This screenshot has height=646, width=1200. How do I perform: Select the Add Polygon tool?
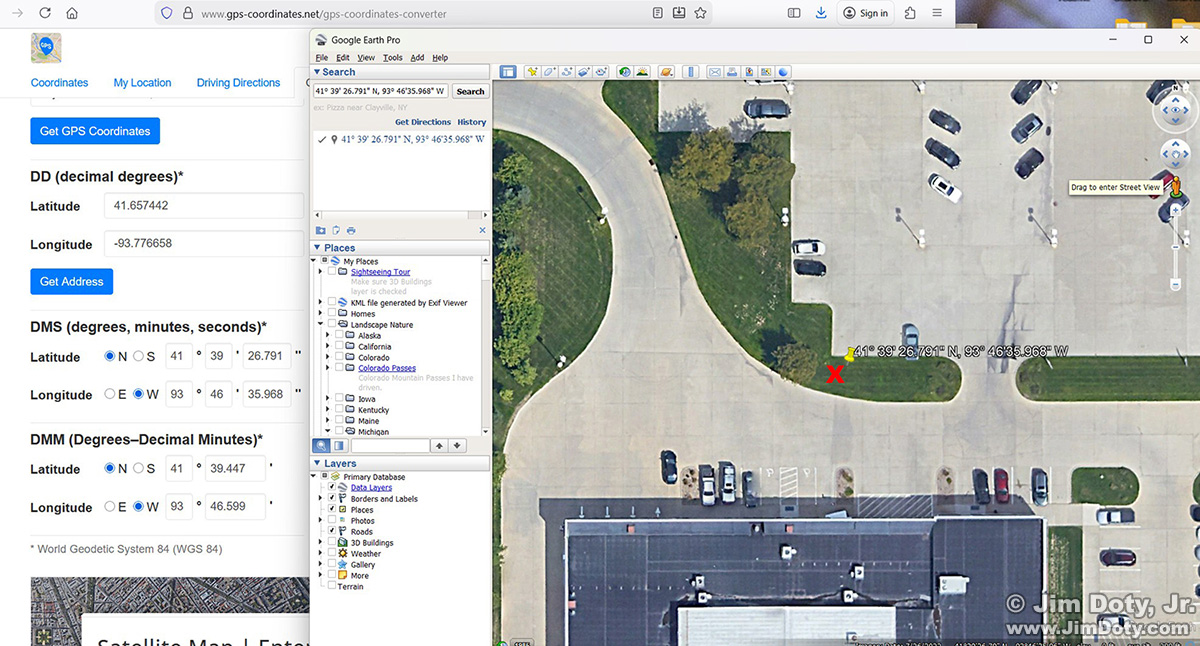(550, 72)
